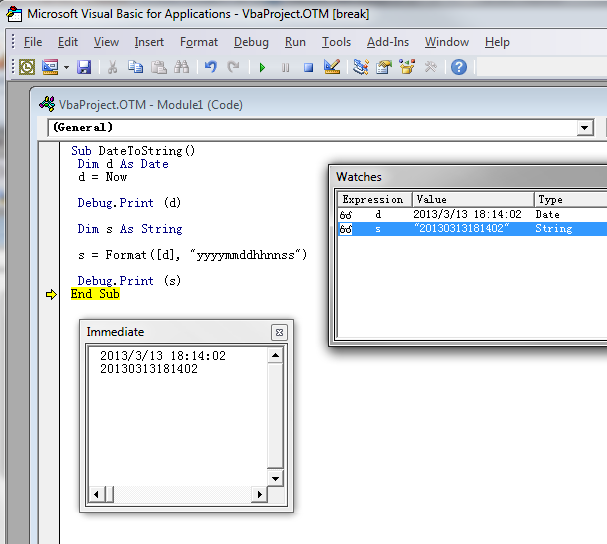
Task: Save the project with the floppy disk icon
Action: [x=84, y=67]
